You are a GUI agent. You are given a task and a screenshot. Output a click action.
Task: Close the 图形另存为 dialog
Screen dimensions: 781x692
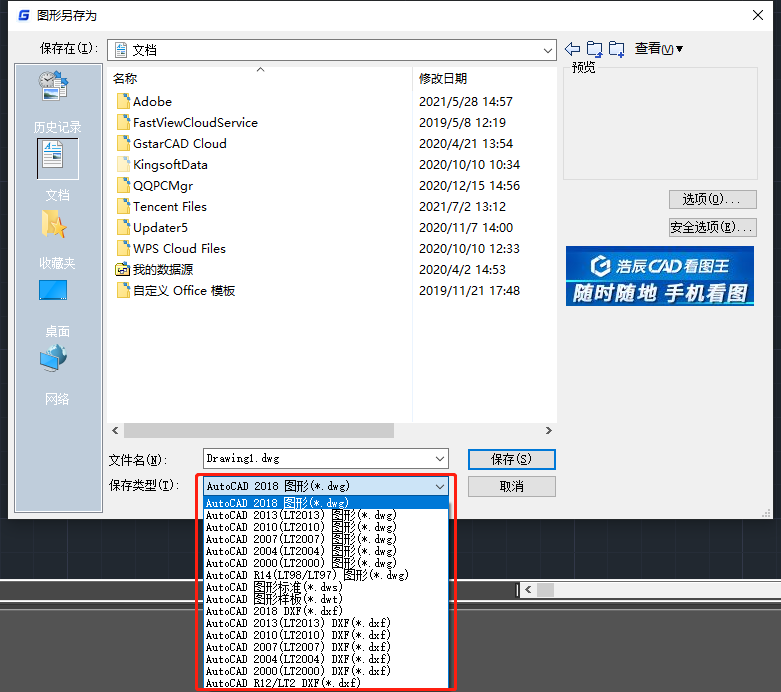[758, 15]
